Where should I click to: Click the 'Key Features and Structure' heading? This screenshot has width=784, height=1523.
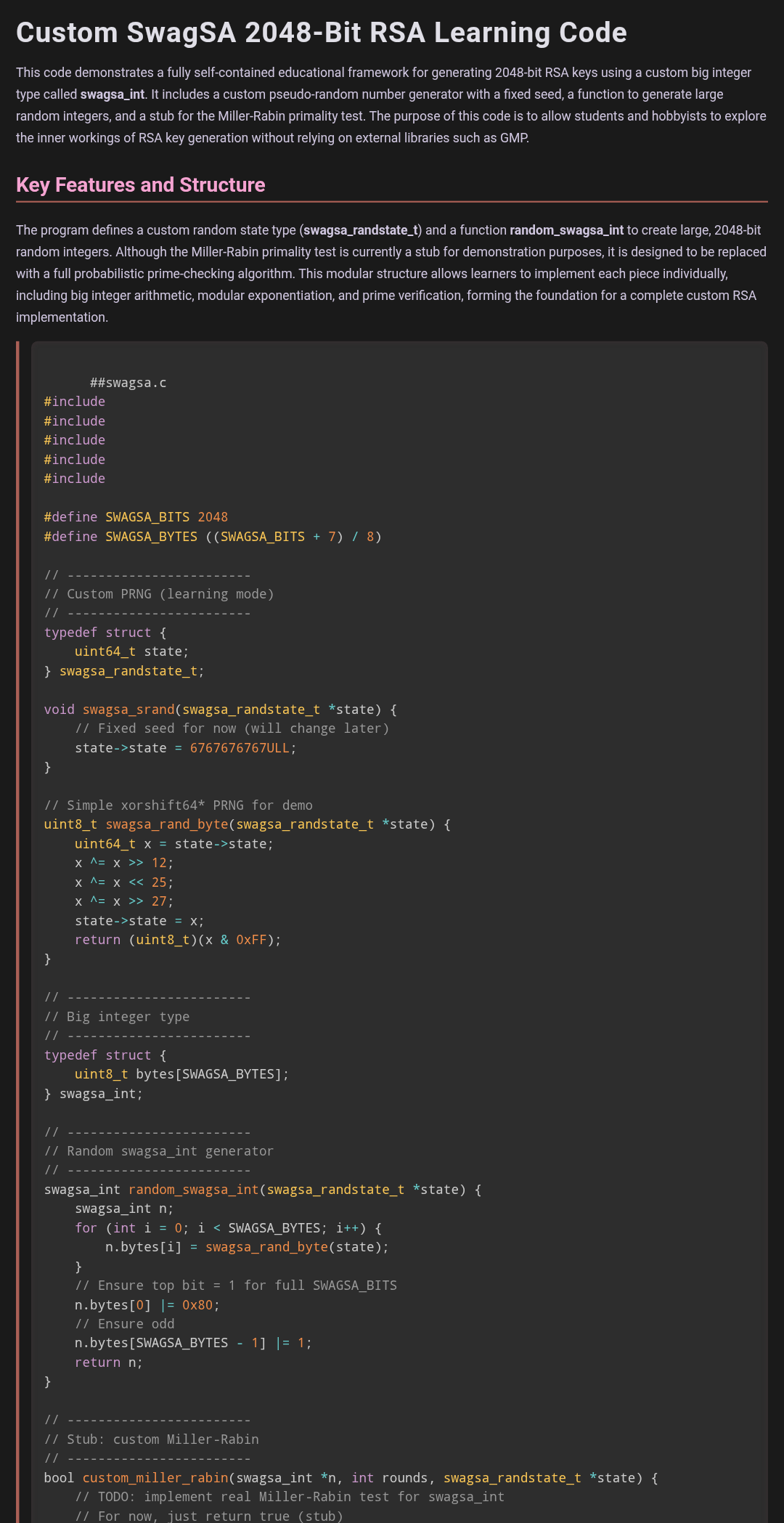tap(141, 184)
